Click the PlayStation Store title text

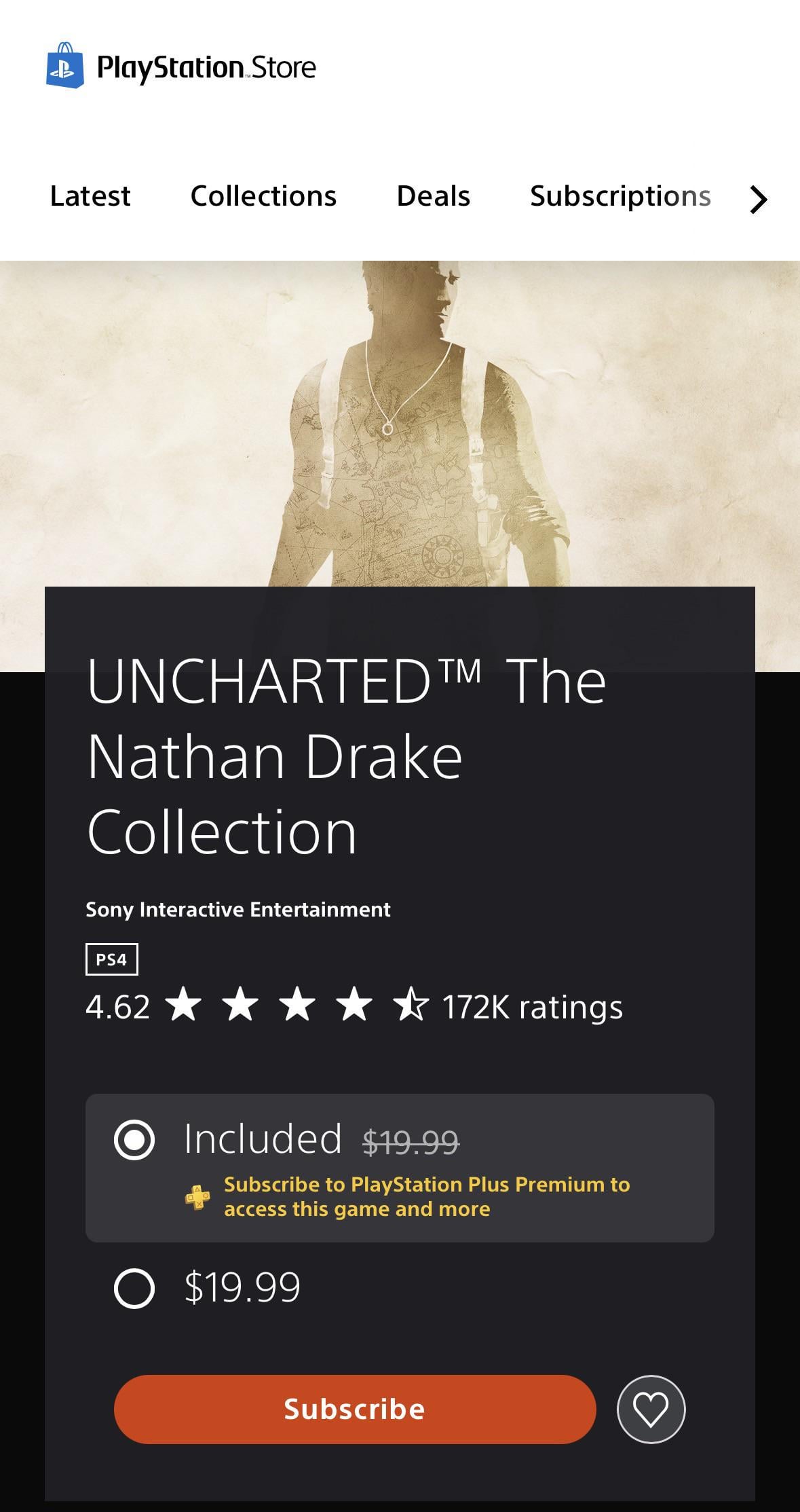207,67
